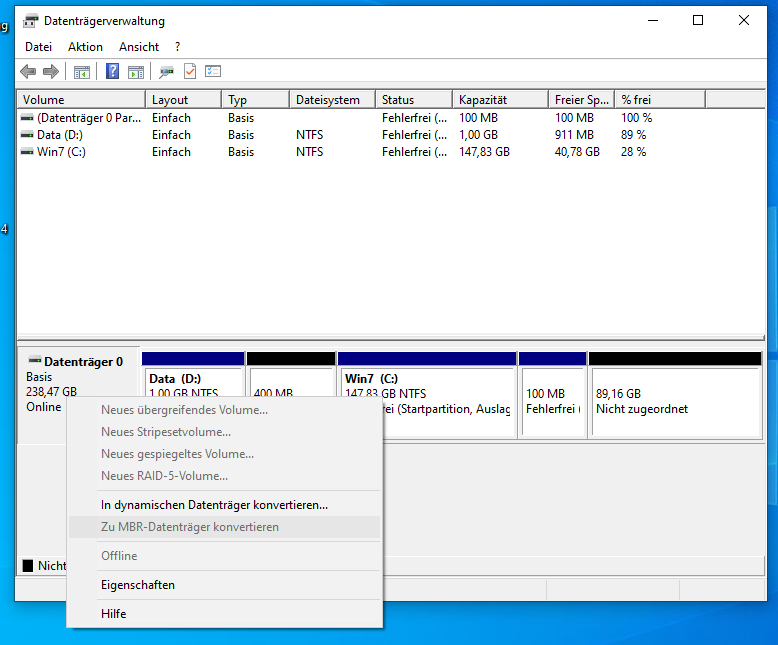Click the drive icon of Data (D:) row
Image resolution: width=778 pixels, height=645 pixels.
[x=27, y=135]
